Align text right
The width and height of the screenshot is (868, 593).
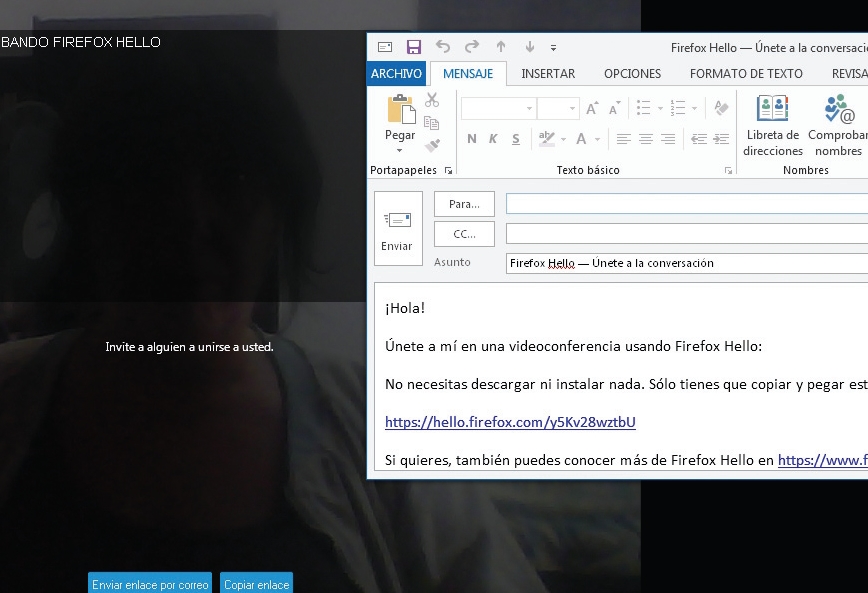click(668, 139)
